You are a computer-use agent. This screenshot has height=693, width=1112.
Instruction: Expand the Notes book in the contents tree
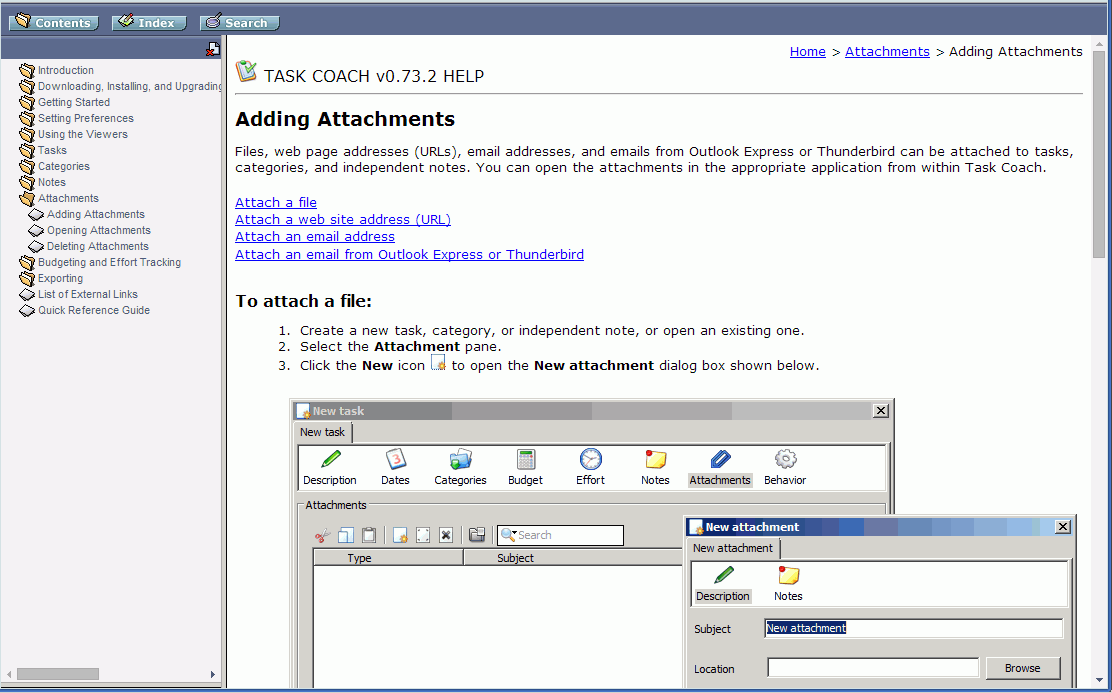pyautogui.click(x=27, y=182)
